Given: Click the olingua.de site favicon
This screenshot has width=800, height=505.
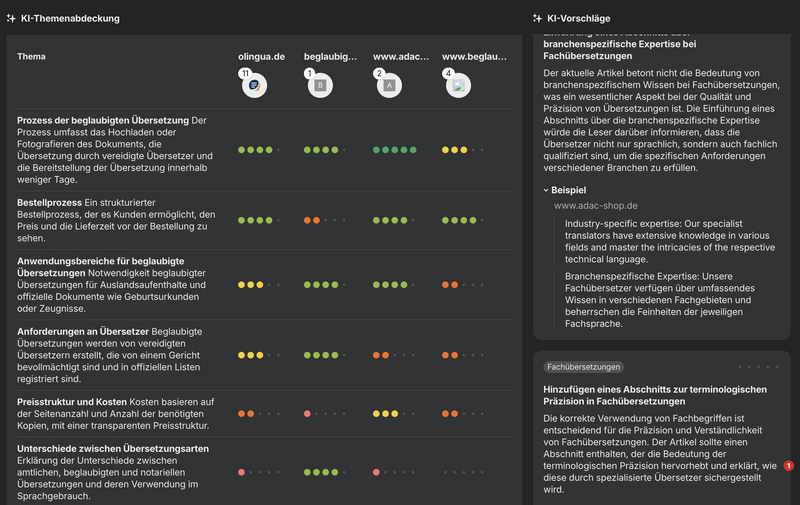Looking at the screenshot, I should [x=254, y=86].
